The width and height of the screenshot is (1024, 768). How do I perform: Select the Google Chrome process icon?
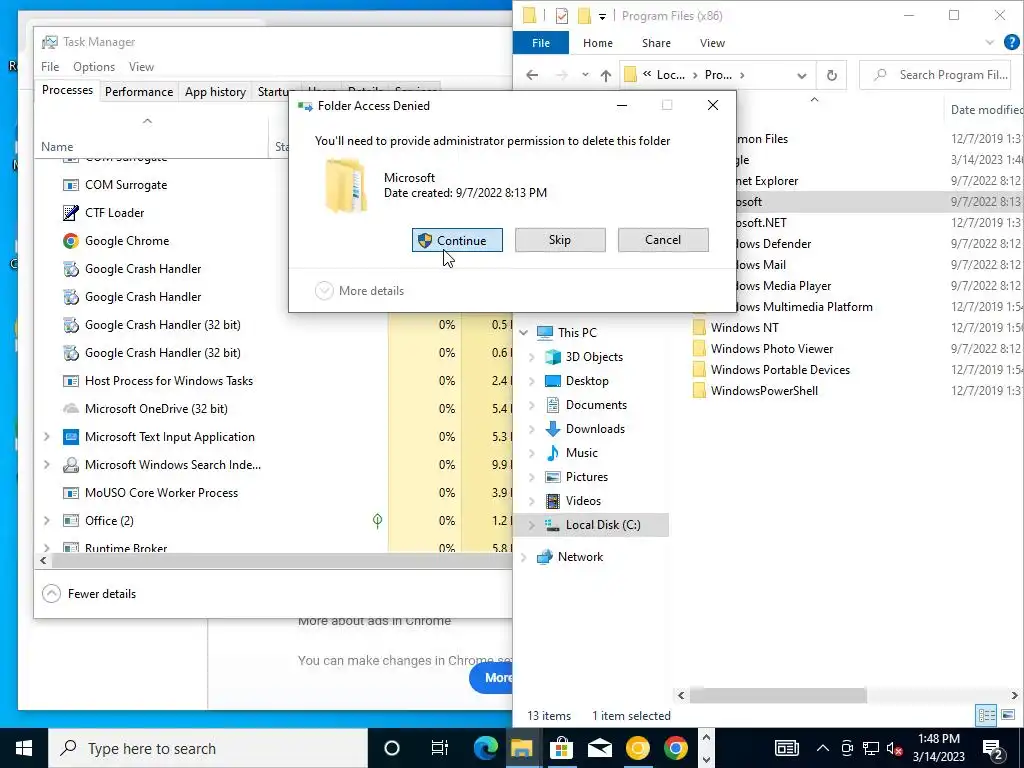tap(71, 241)
